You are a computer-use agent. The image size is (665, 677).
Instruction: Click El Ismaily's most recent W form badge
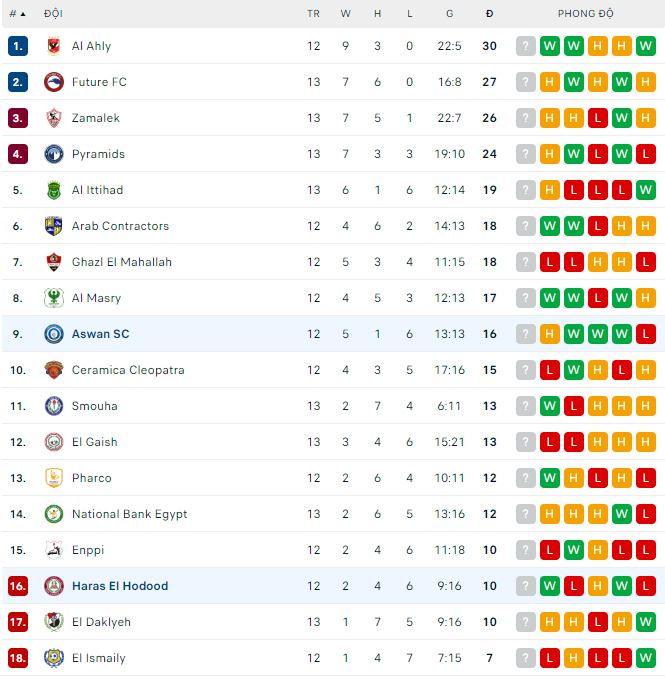pos(646,658)
